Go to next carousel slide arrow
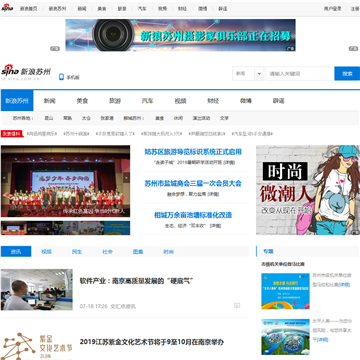360x360 pixels. pyautogui.click(x=126, y=178)
